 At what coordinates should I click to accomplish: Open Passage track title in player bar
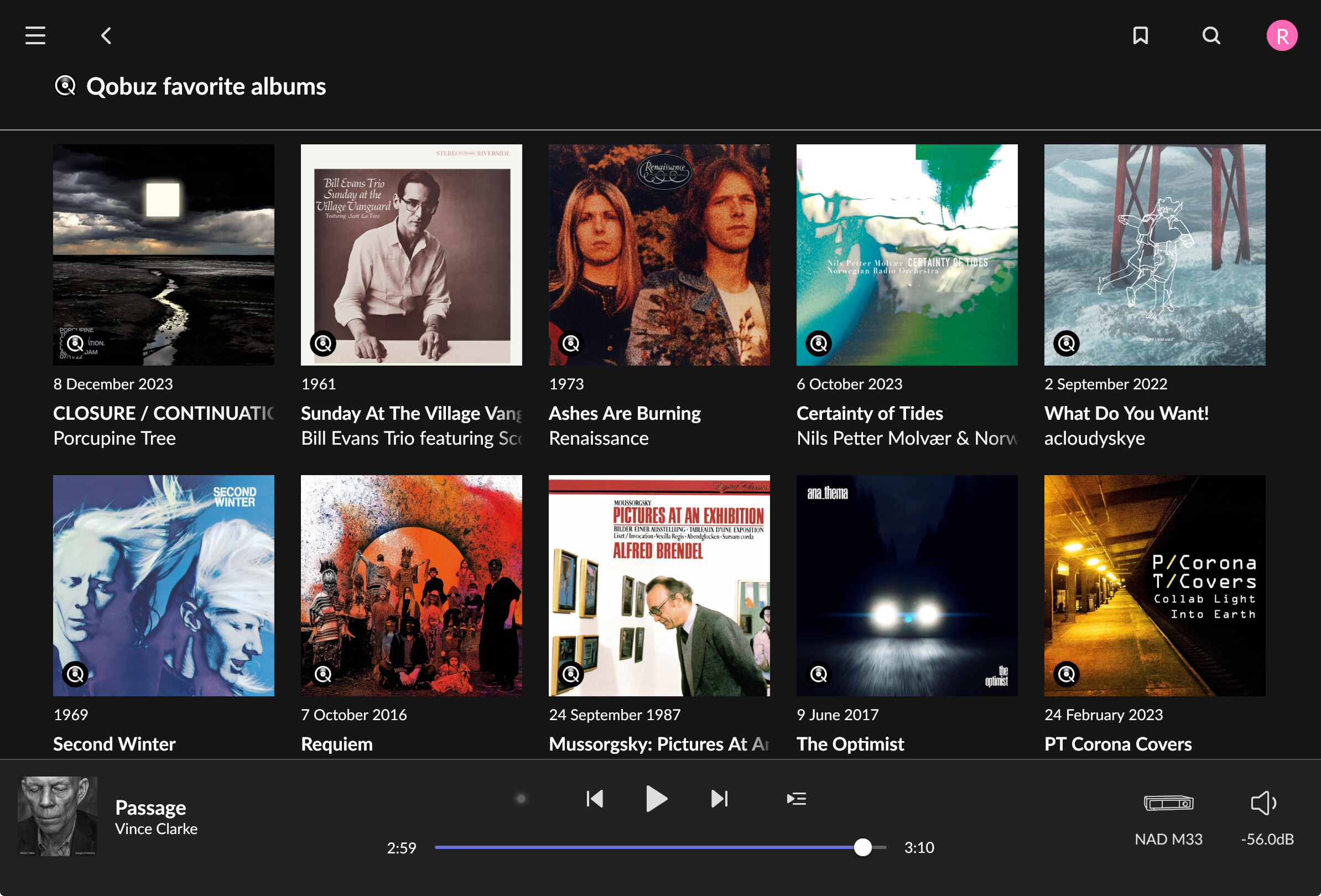150,808
